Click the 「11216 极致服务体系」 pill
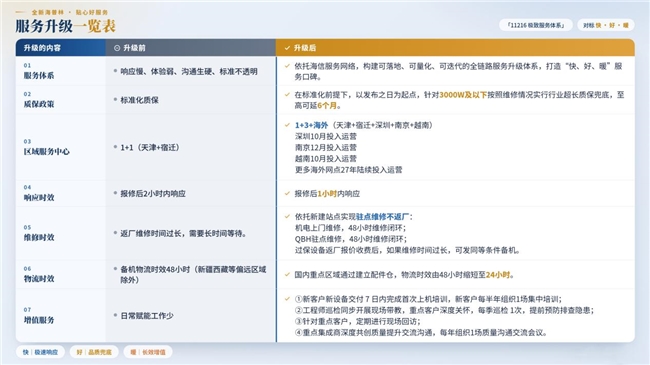Viewport: 650px width, 365px height. 536,25
